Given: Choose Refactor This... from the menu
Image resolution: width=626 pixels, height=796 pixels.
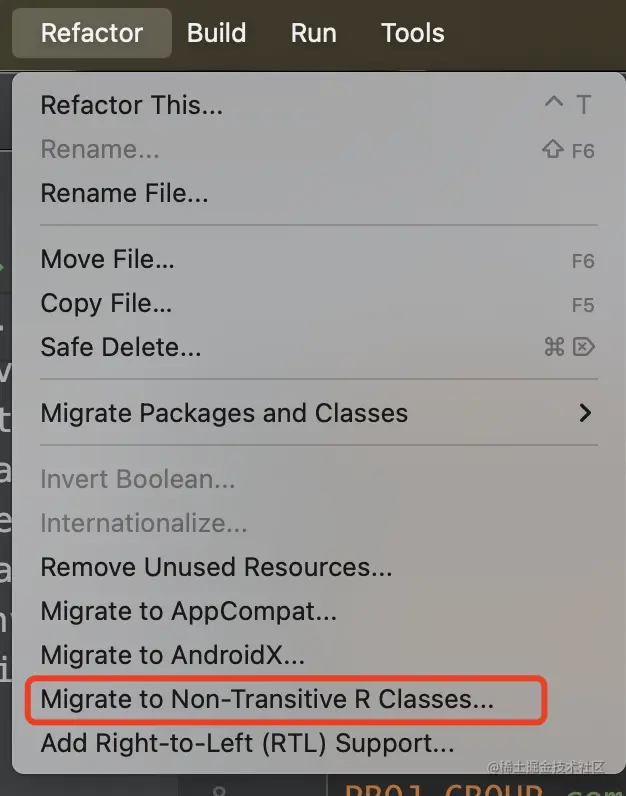Looking at the screenshot, I should coord(319,105).
